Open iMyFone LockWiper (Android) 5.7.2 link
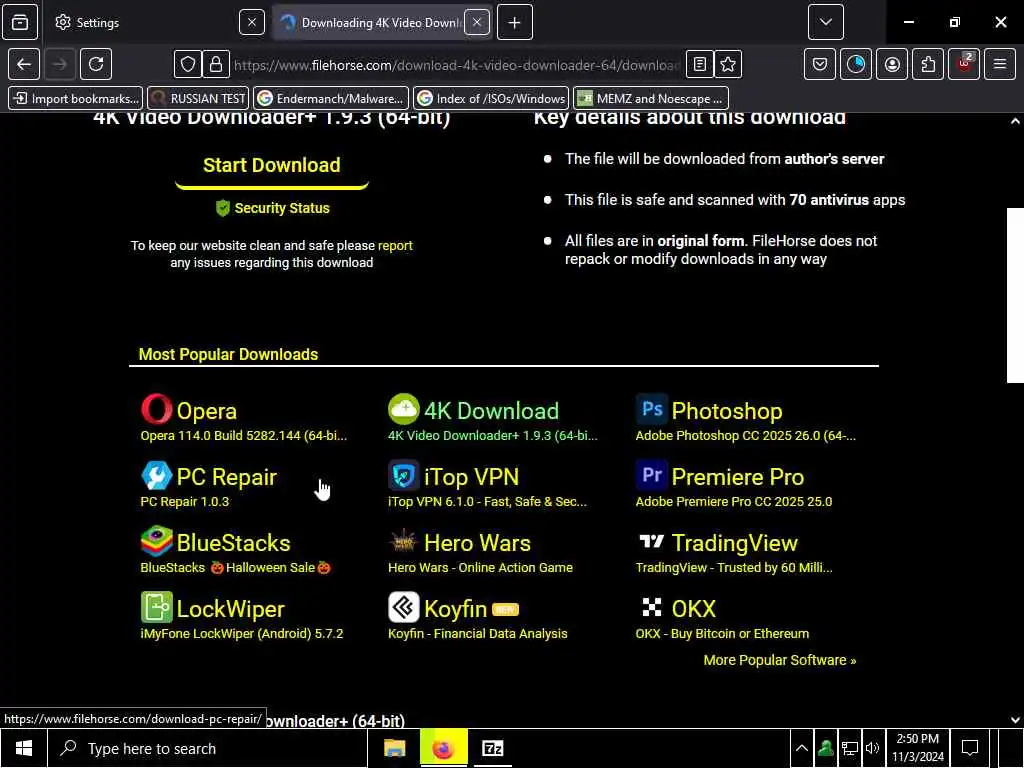This screenshot has height=768, width=1024. pos(242,633)
